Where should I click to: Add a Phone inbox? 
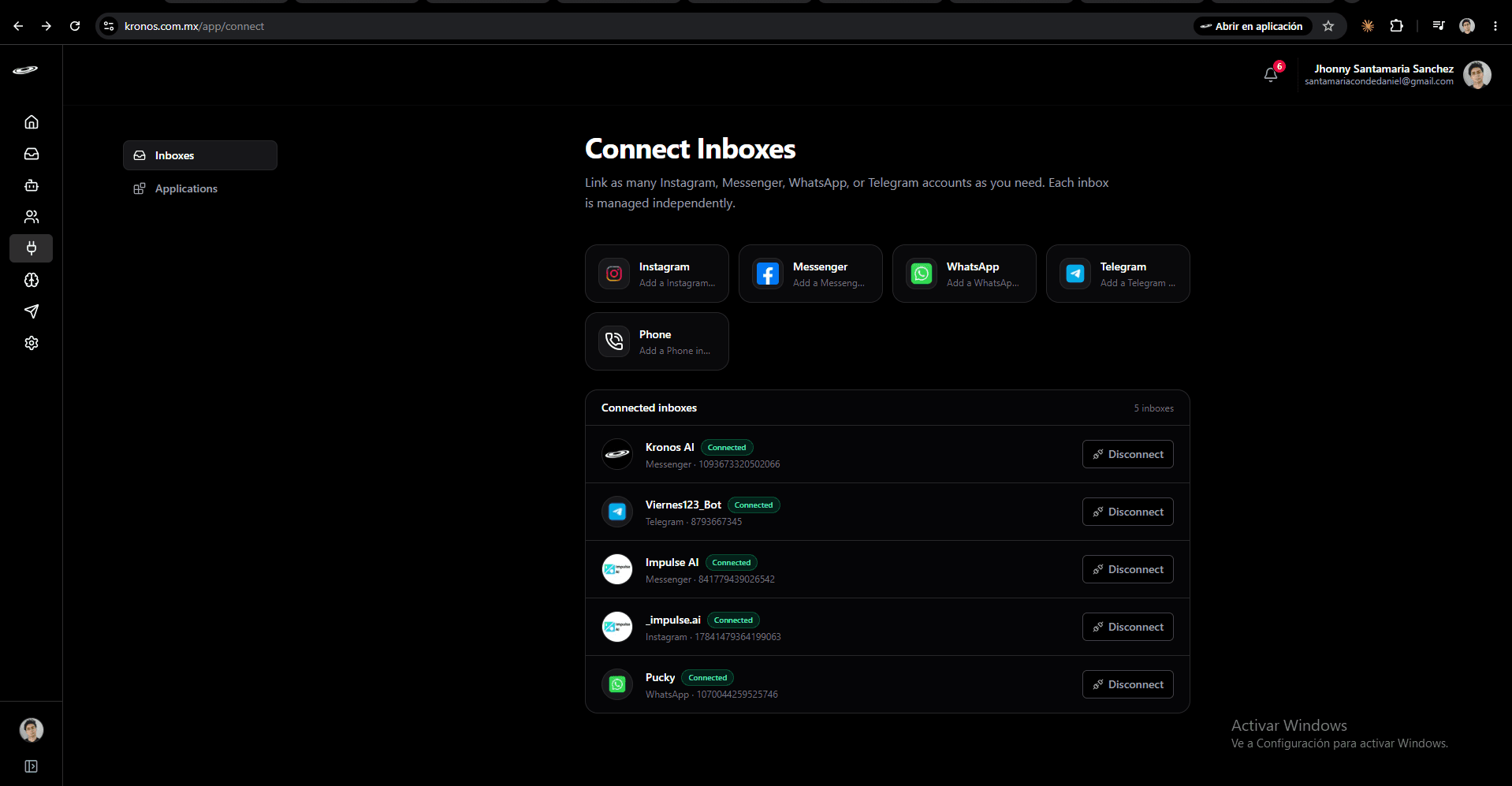(x=657, y=341)
